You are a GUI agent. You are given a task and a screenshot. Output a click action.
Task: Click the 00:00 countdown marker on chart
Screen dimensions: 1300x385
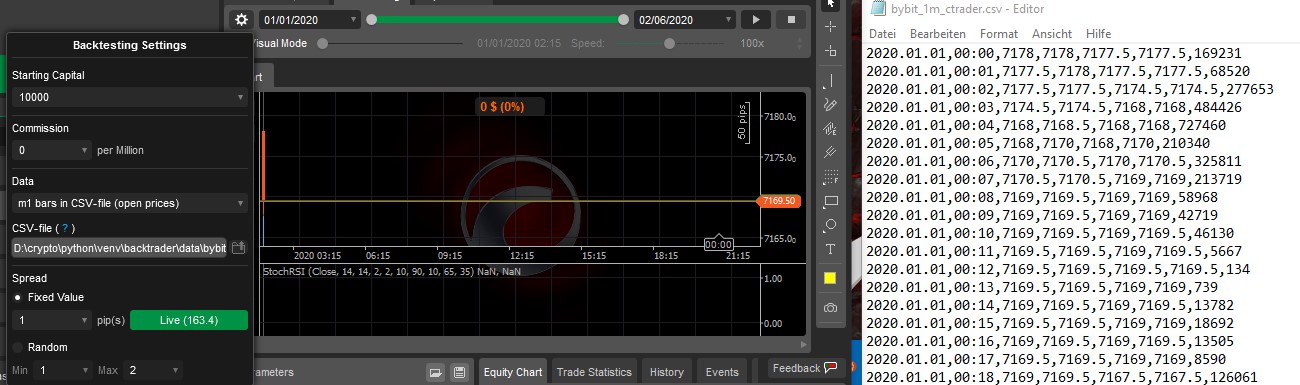[719, 243]
